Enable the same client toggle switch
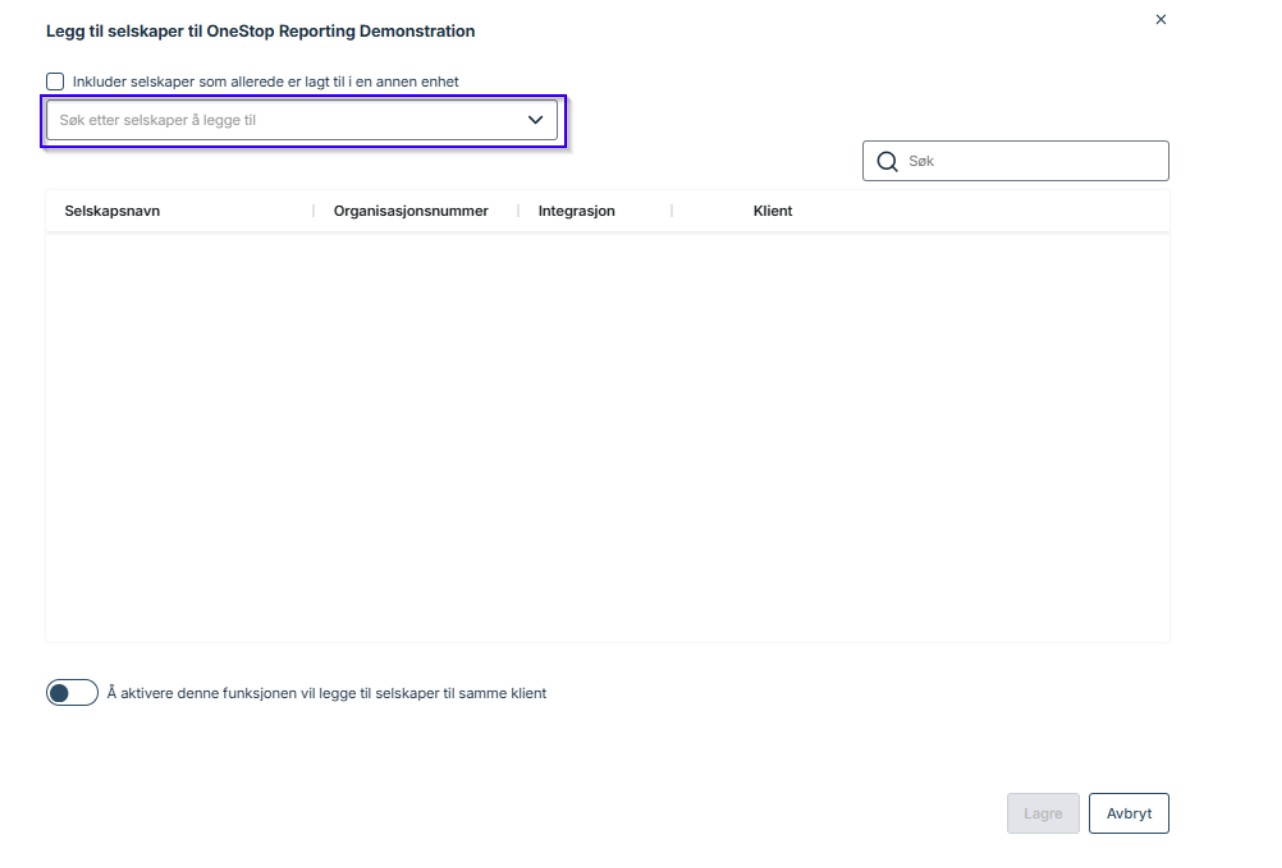Image resolution: width=1282 pixels, height=868 pixels. tap(72, 693)
